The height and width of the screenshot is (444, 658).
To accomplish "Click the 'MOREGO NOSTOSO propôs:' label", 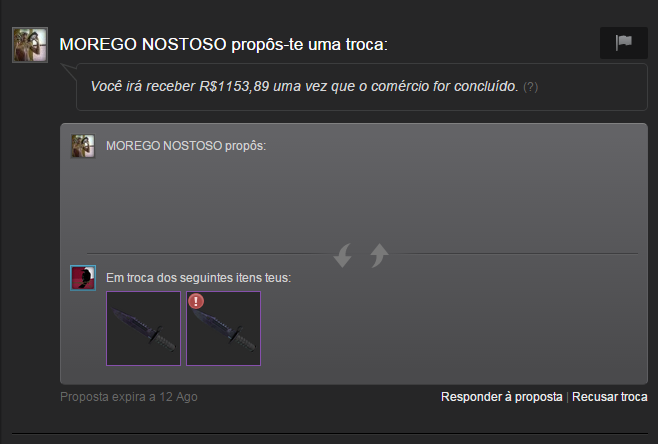I will (x=186, y=146).
